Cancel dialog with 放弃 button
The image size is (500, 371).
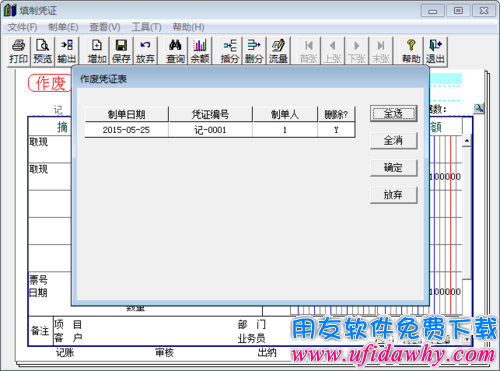click(394, 195)
